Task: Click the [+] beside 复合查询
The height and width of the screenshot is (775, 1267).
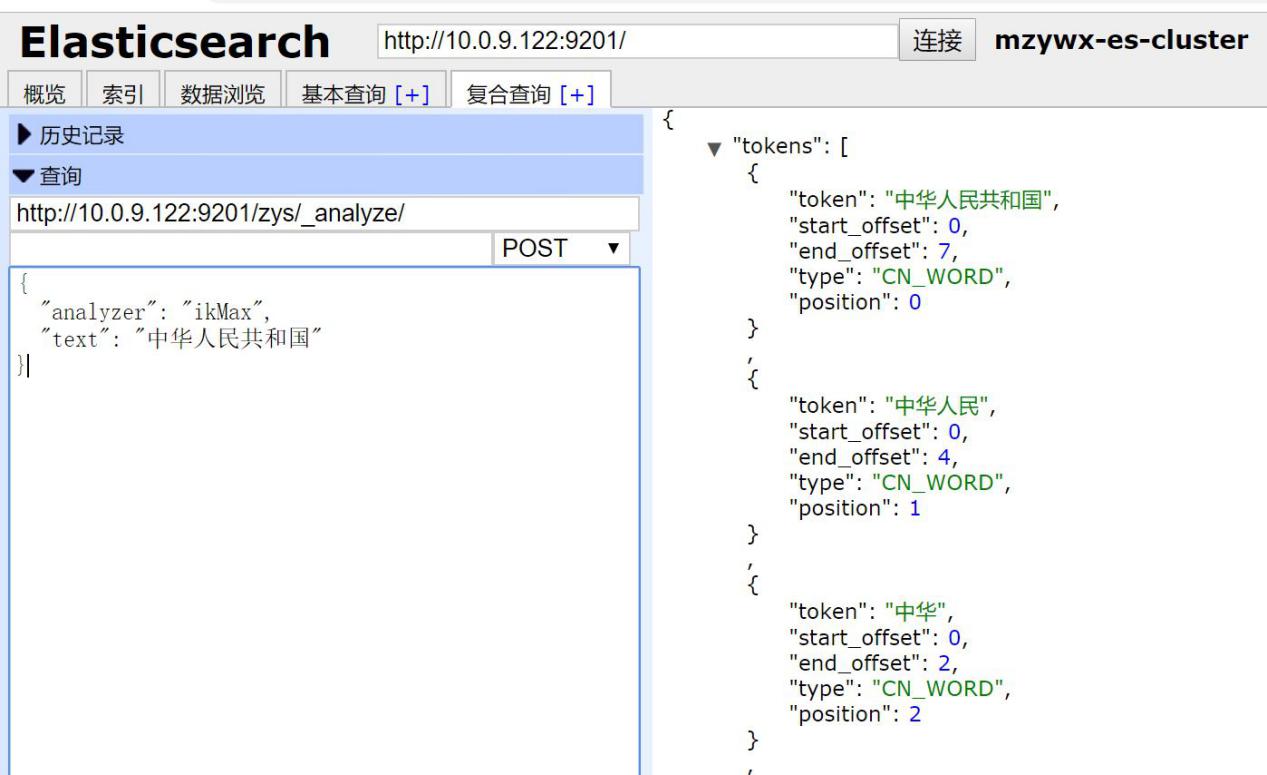Action: [577, 95]
